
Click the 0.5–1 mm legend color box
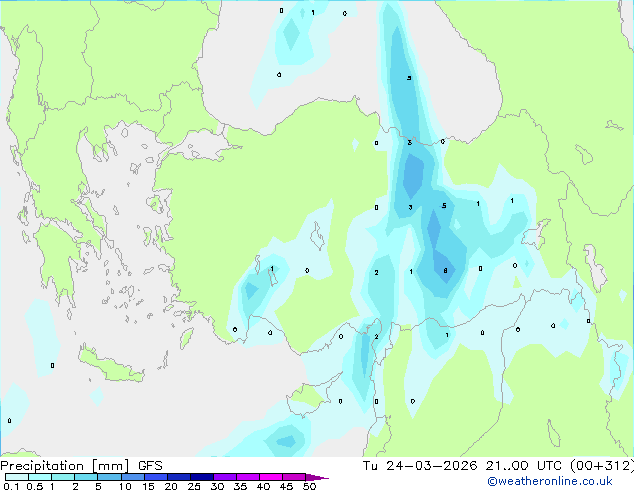[40, 477]
